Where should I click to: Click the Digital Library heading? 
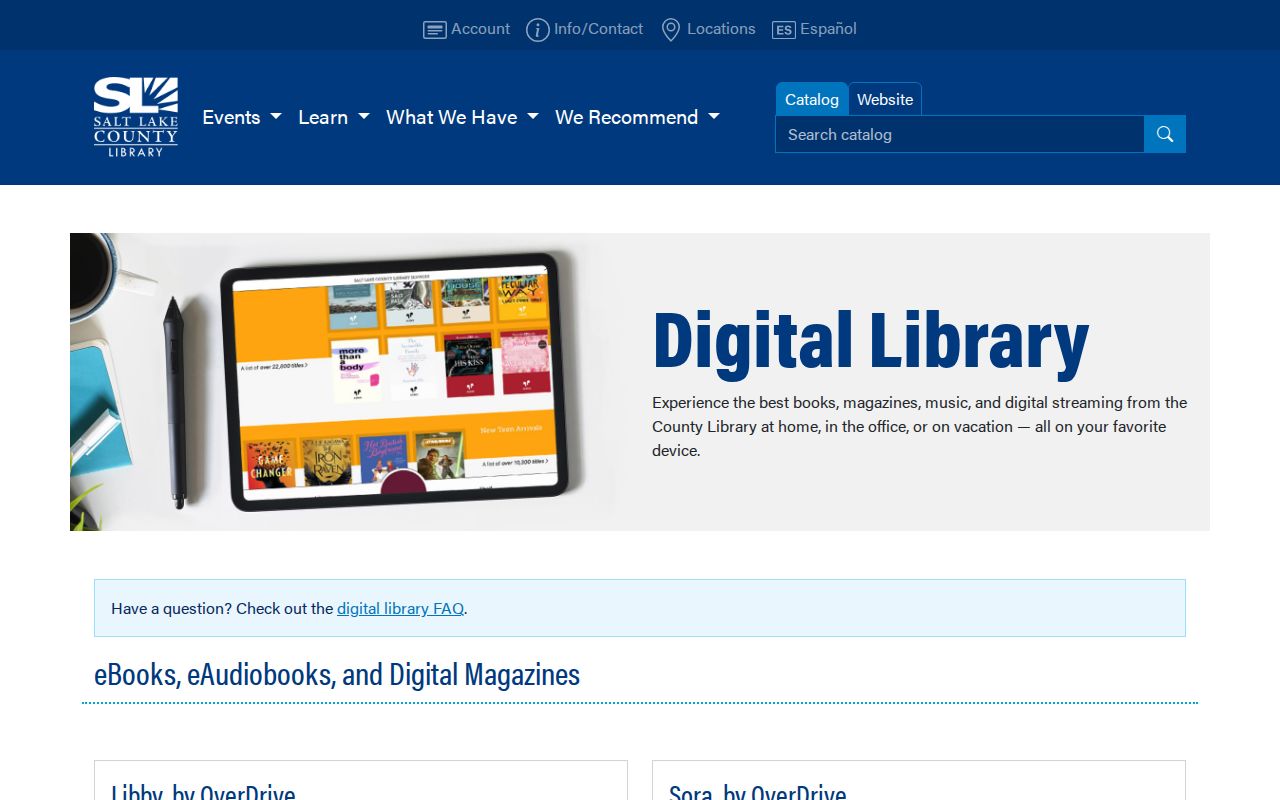point(871,342)
